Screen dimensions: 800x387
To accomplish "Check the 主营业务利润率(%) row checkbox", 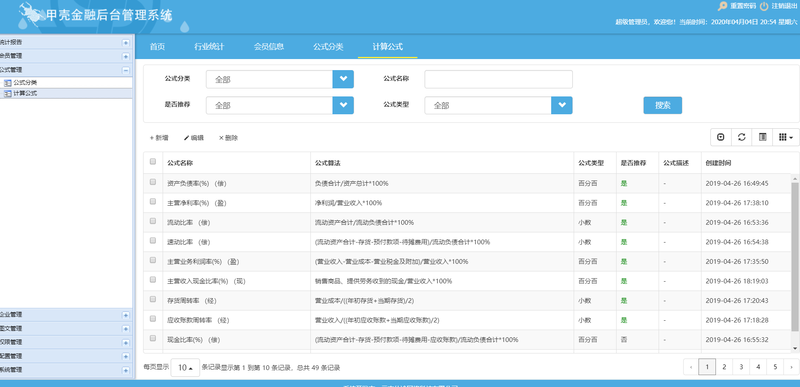I will click(x=153, y=260).
